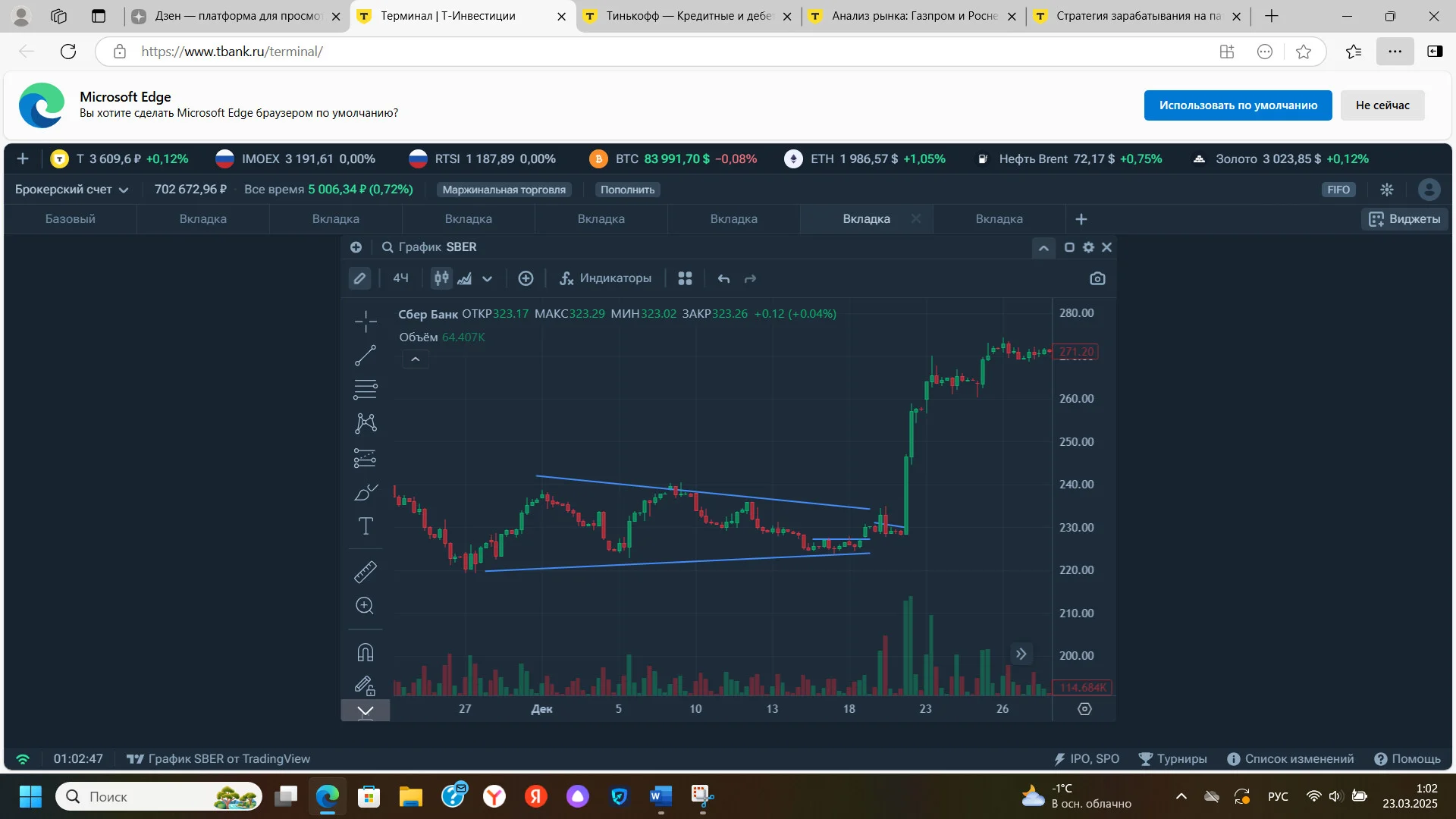Click the Пополнить button
1456x819 pixels.
tap(627, 190)
